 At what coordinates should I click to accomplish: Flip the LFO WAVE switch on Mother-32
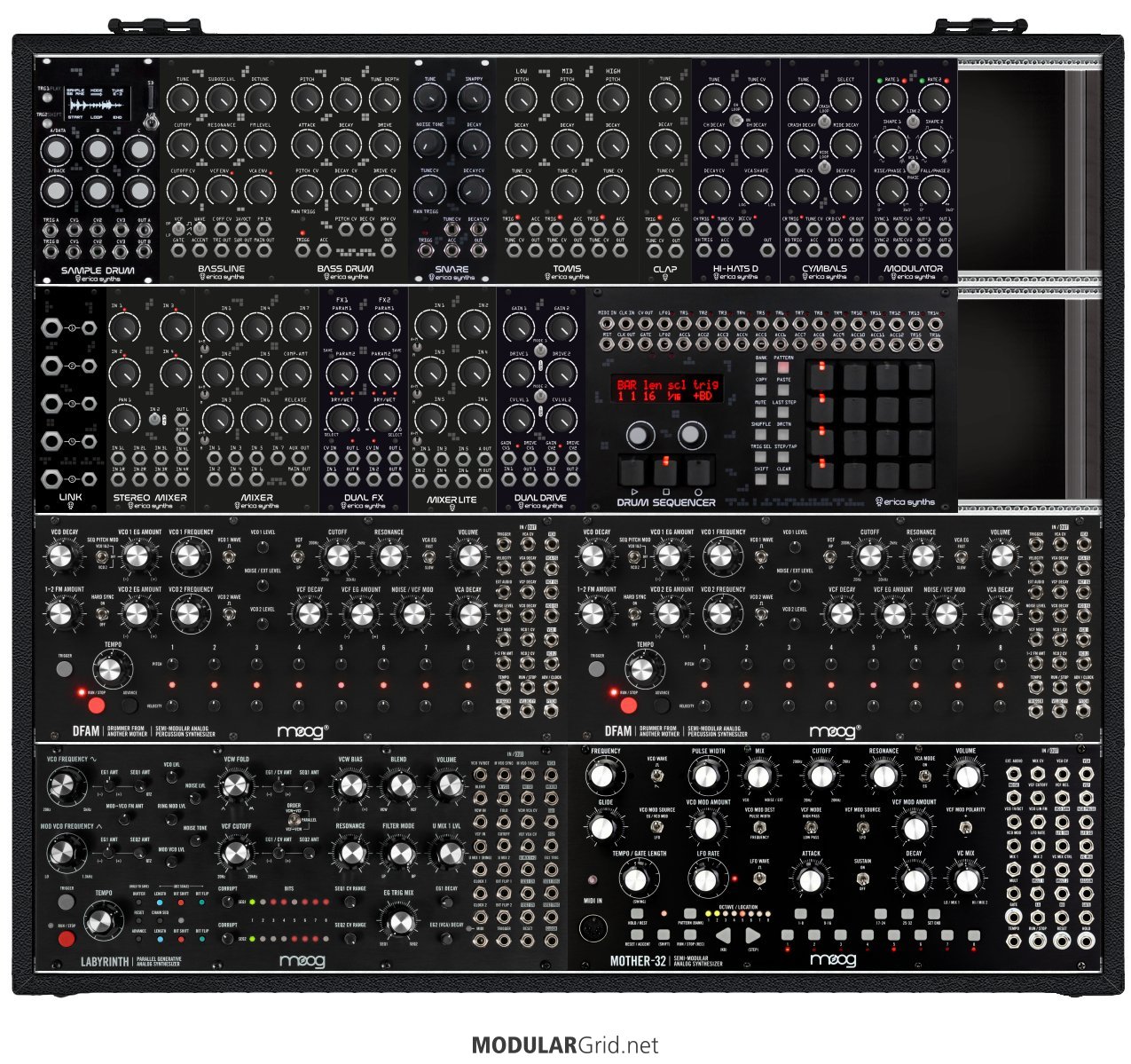point(759,879)
